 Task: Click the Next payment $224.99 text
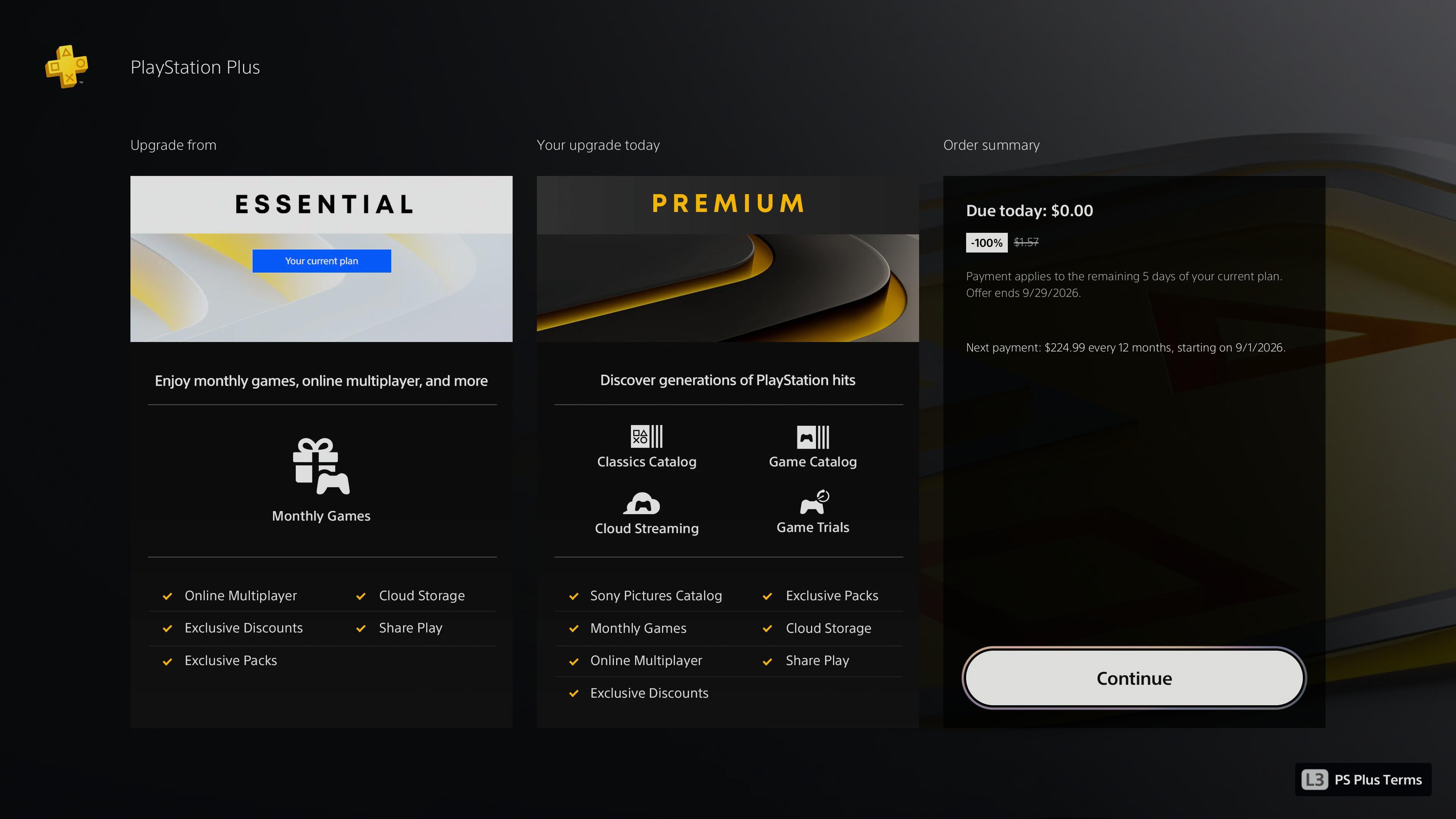pos(1125,348)
